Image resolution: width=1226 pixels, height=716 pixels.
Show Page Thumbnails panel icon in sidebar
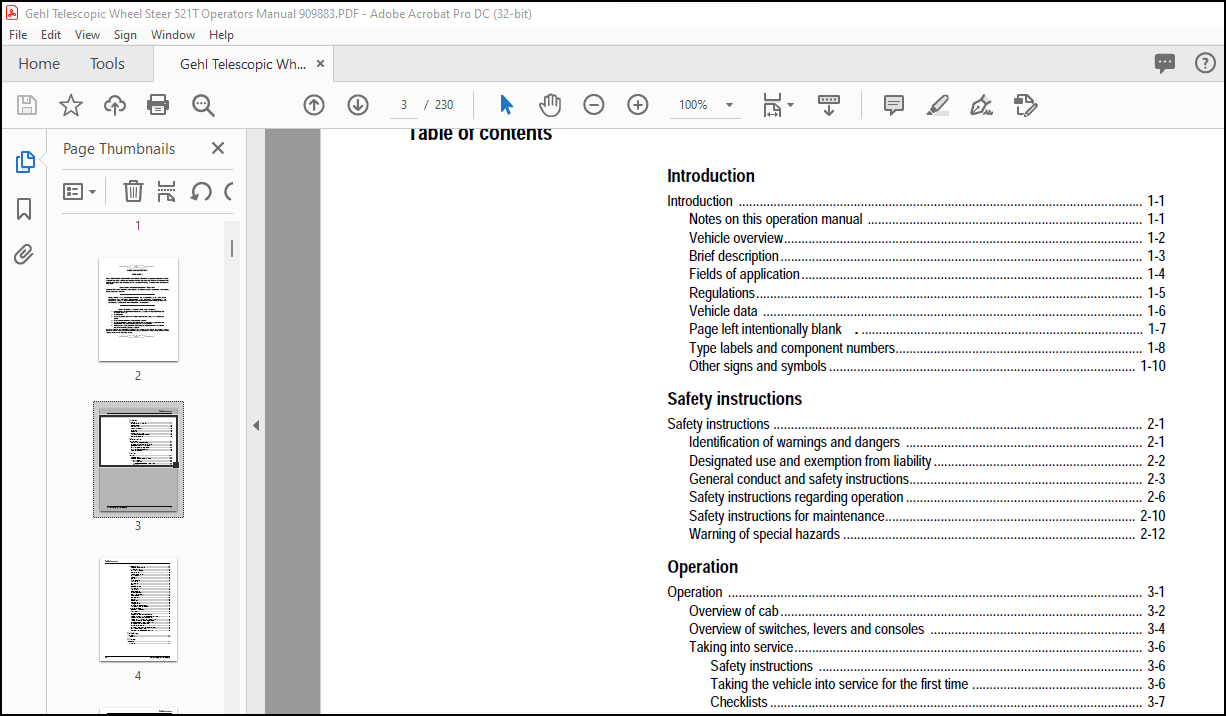[x=25, y=162]
